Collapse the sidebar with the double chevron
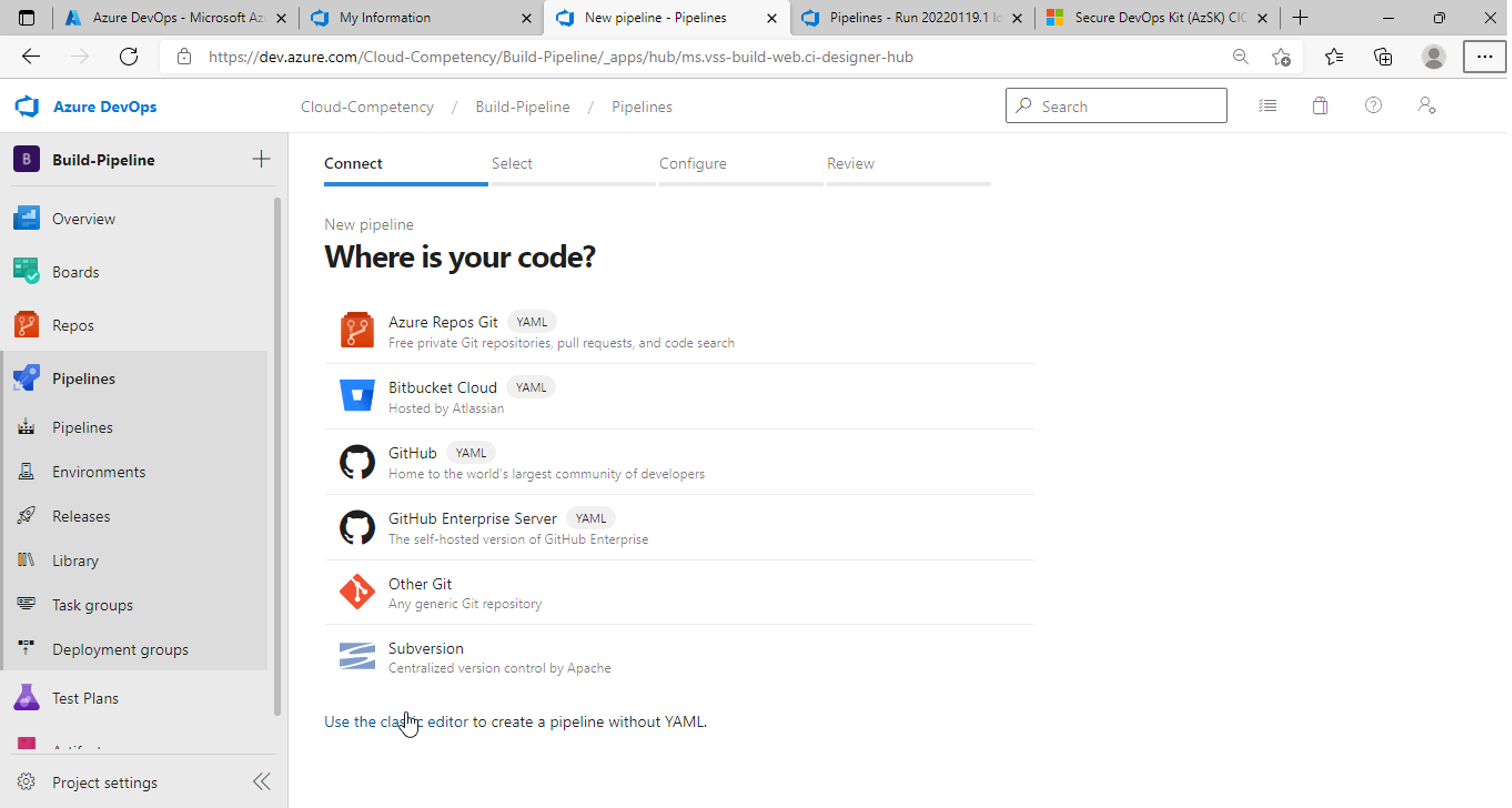The width and height of the screenshot is (1512, 808). pyautogui.click(x=262, y=781)
